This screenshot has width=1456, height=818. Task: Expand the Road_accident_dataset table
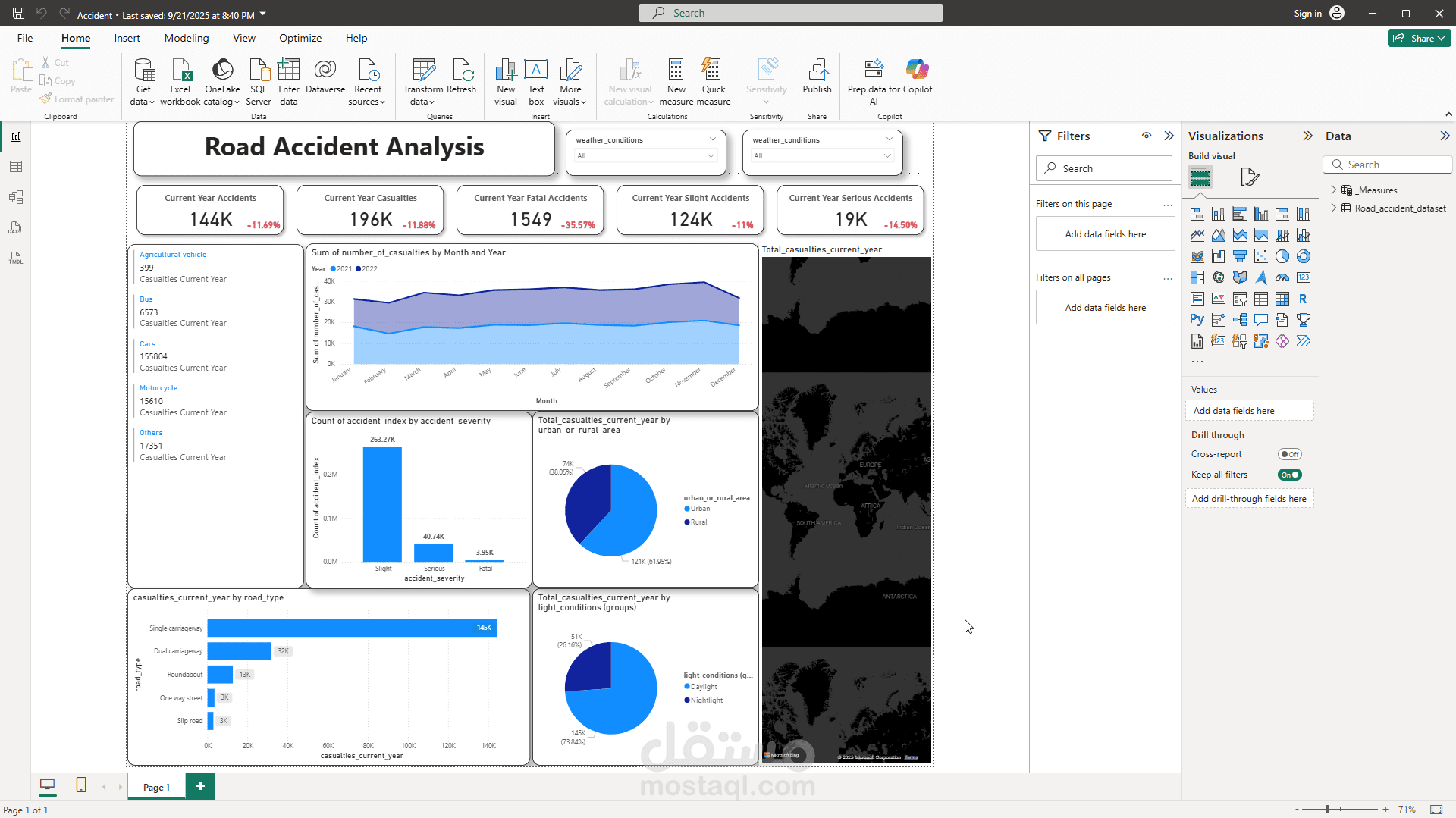(x=1333, y=208)
